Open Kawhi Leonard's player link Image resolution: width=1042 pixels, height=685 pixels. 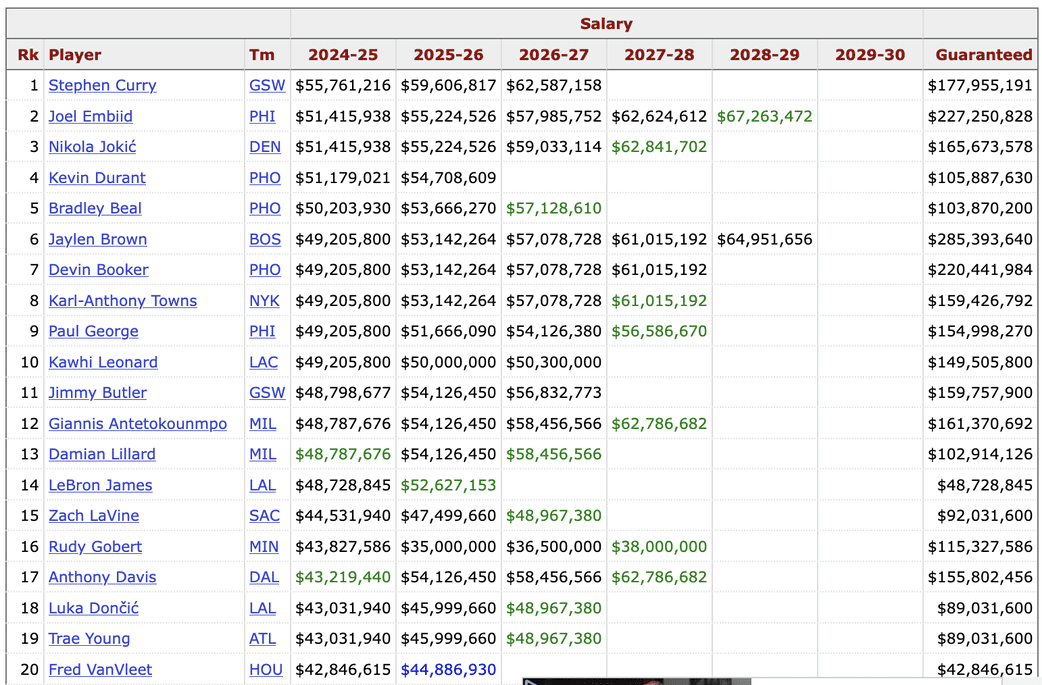click(x=103, y=362)
